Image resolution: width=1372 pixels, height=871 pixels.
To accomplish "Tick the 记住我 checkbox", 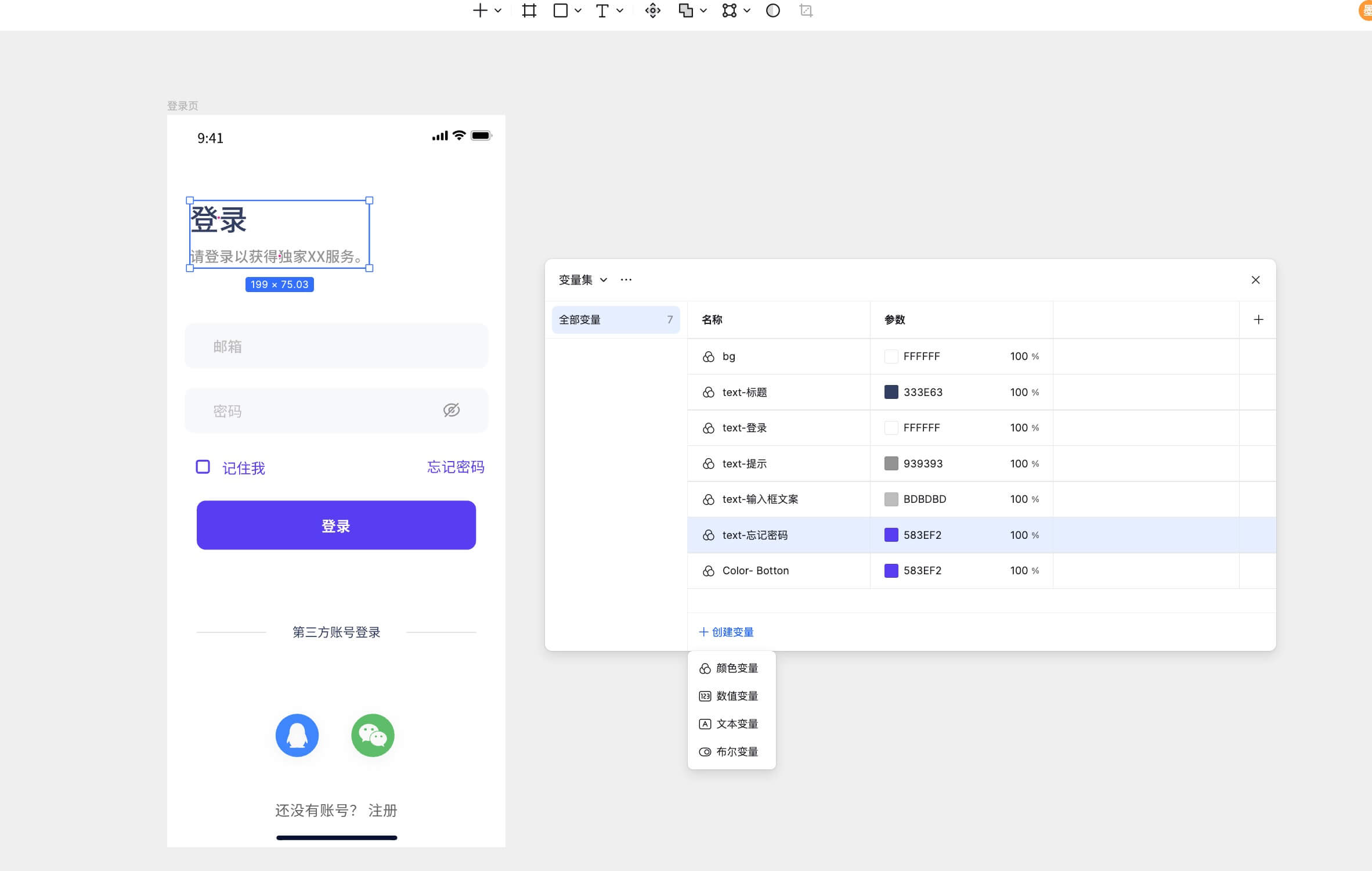I will pos(202,467).
